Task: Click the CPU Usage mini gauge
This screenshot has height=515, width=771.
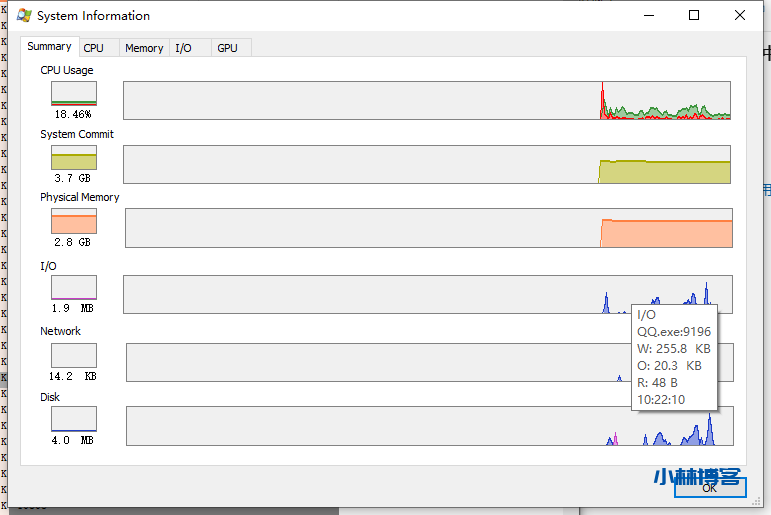Action: (x=74, y=93)
